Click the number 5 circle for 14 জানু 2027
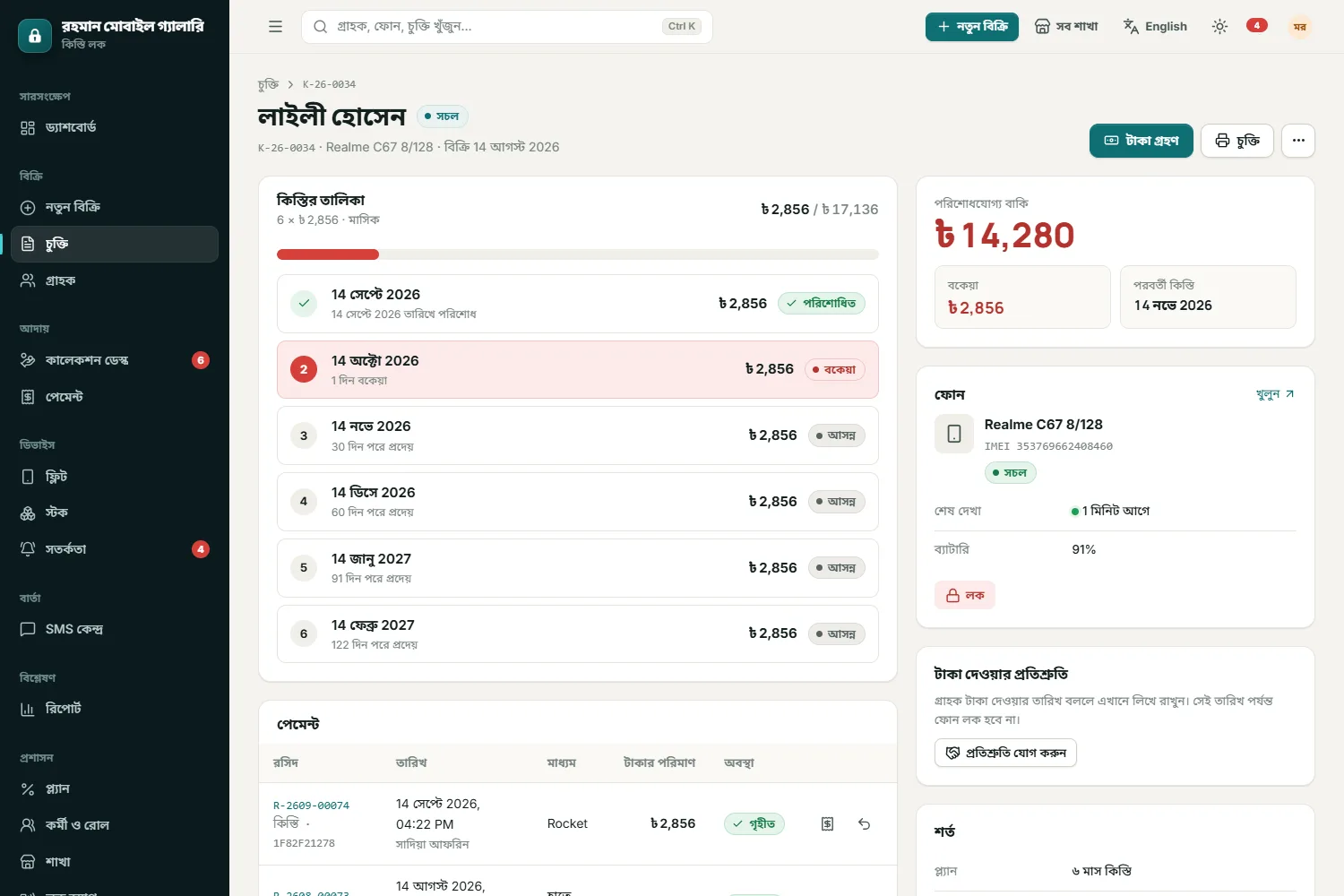Viewport: 1344px width, 896px height. [x=304, y=568]
